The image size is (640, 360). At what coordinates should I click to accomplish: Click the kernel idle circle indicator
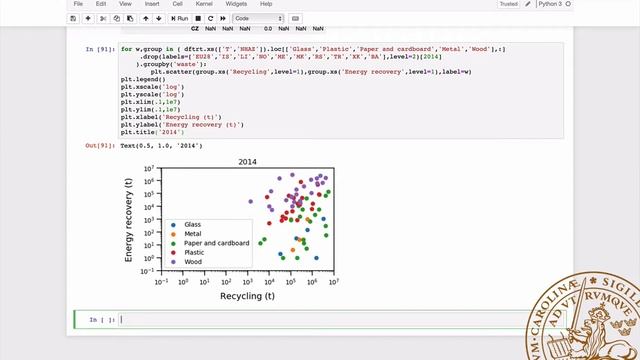(x=568, y=4)
